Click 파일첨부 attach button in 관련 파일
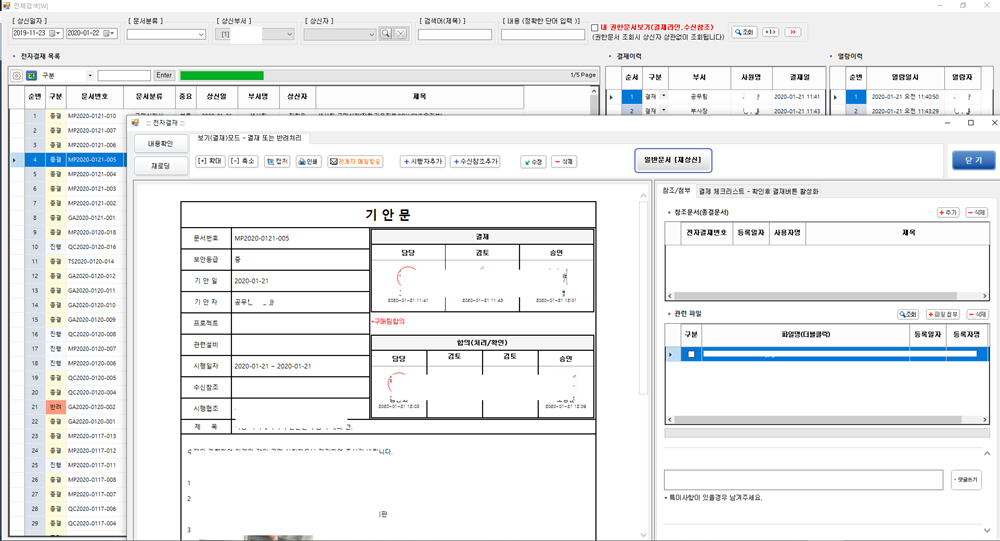 pos(943,315)
